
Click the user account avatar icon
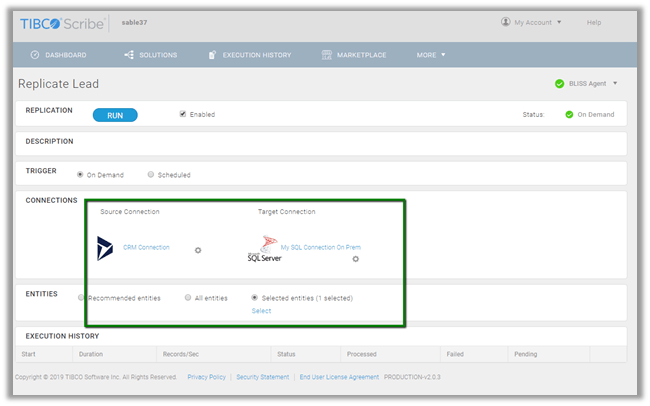coord(506,22)
